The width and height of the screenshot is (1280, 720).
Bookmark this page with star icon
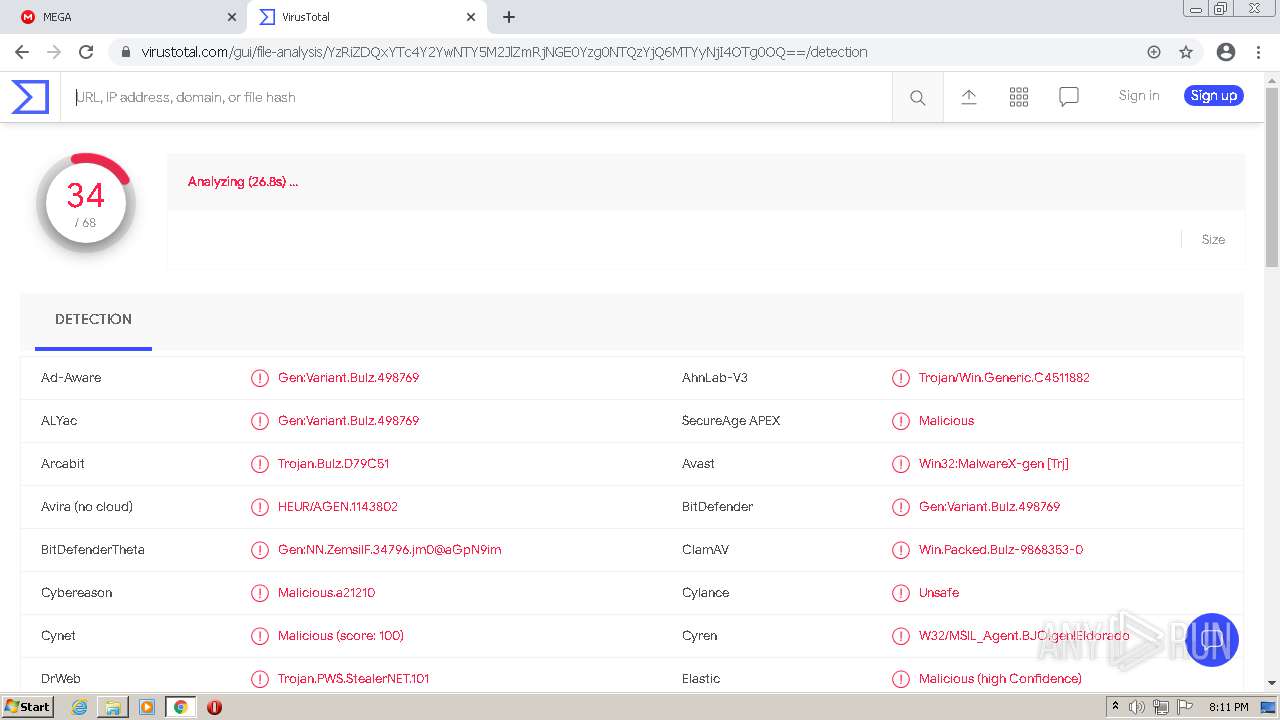point(1186,52)
